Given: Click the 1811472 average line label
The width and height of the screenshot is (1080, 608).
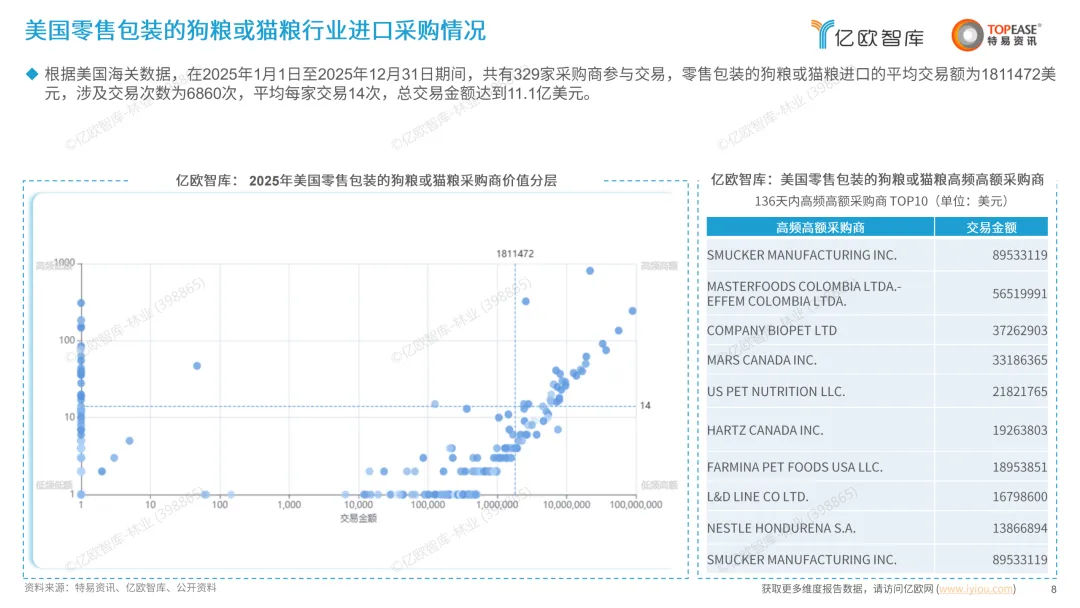Looking at the screenshot, I should (x=515, y=253).
